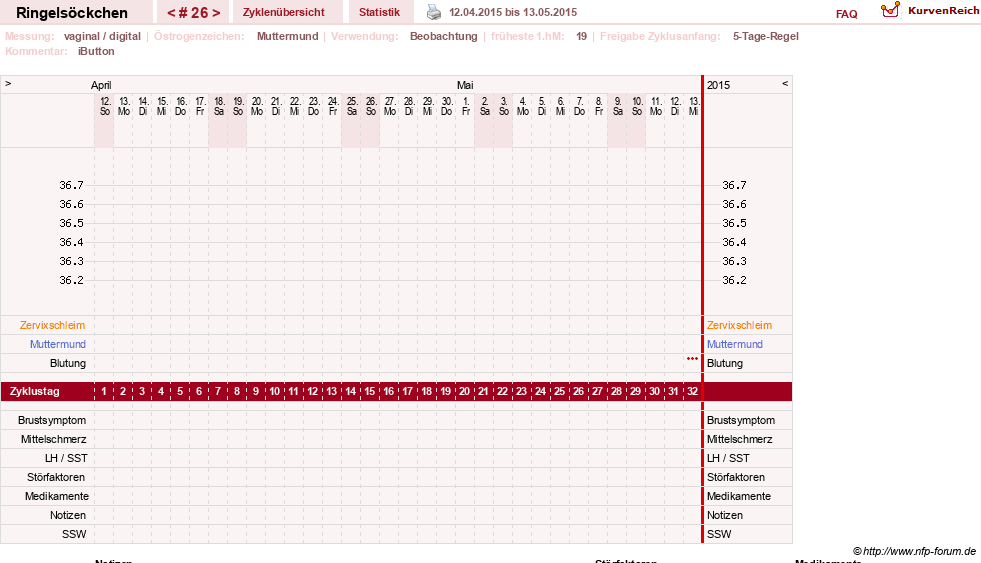Open the FAQ link

pos(846,14)
